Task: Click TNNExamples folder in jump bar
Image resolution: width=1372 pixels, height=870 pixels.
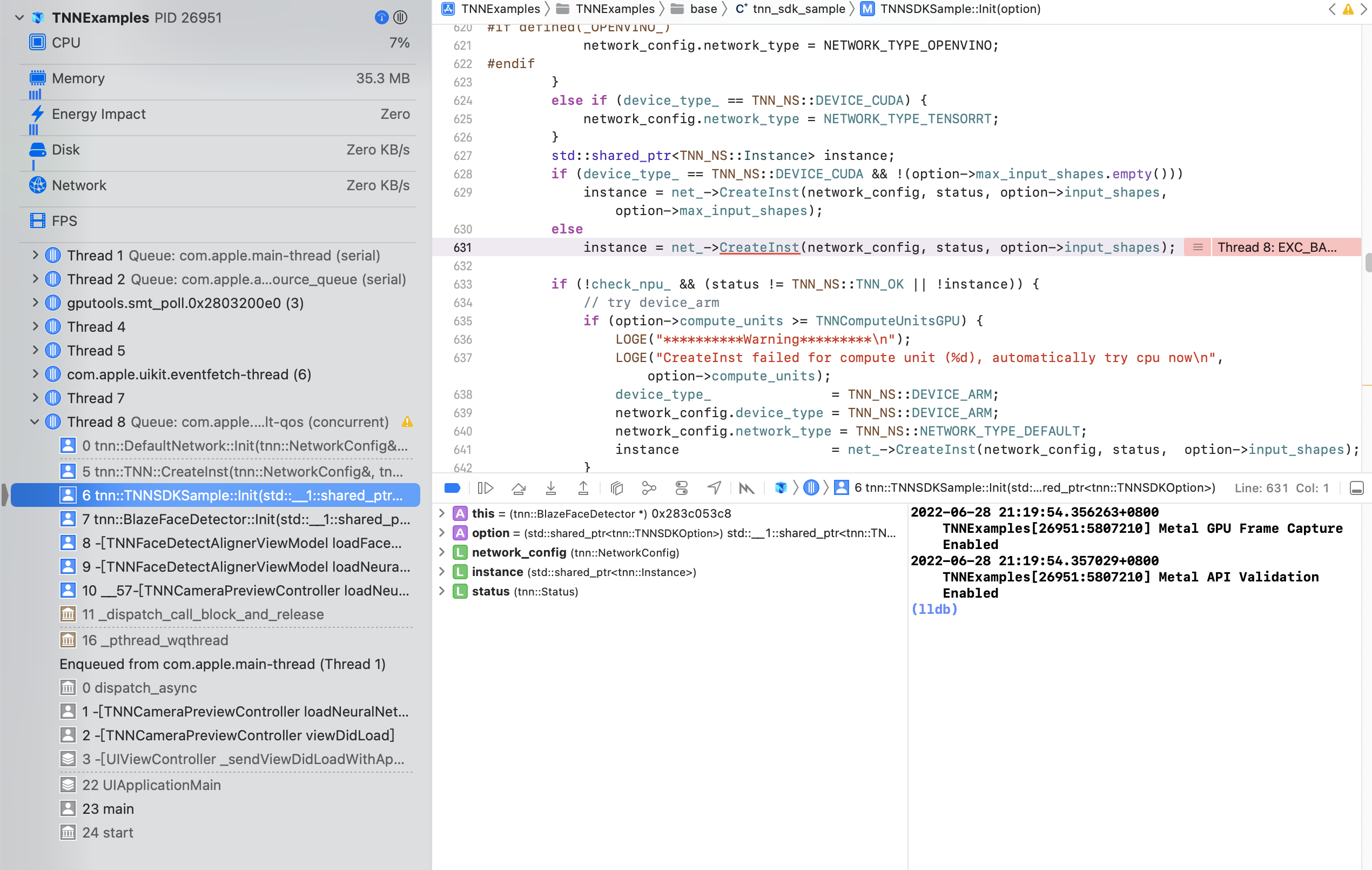Action: click(x=606, y=9)
